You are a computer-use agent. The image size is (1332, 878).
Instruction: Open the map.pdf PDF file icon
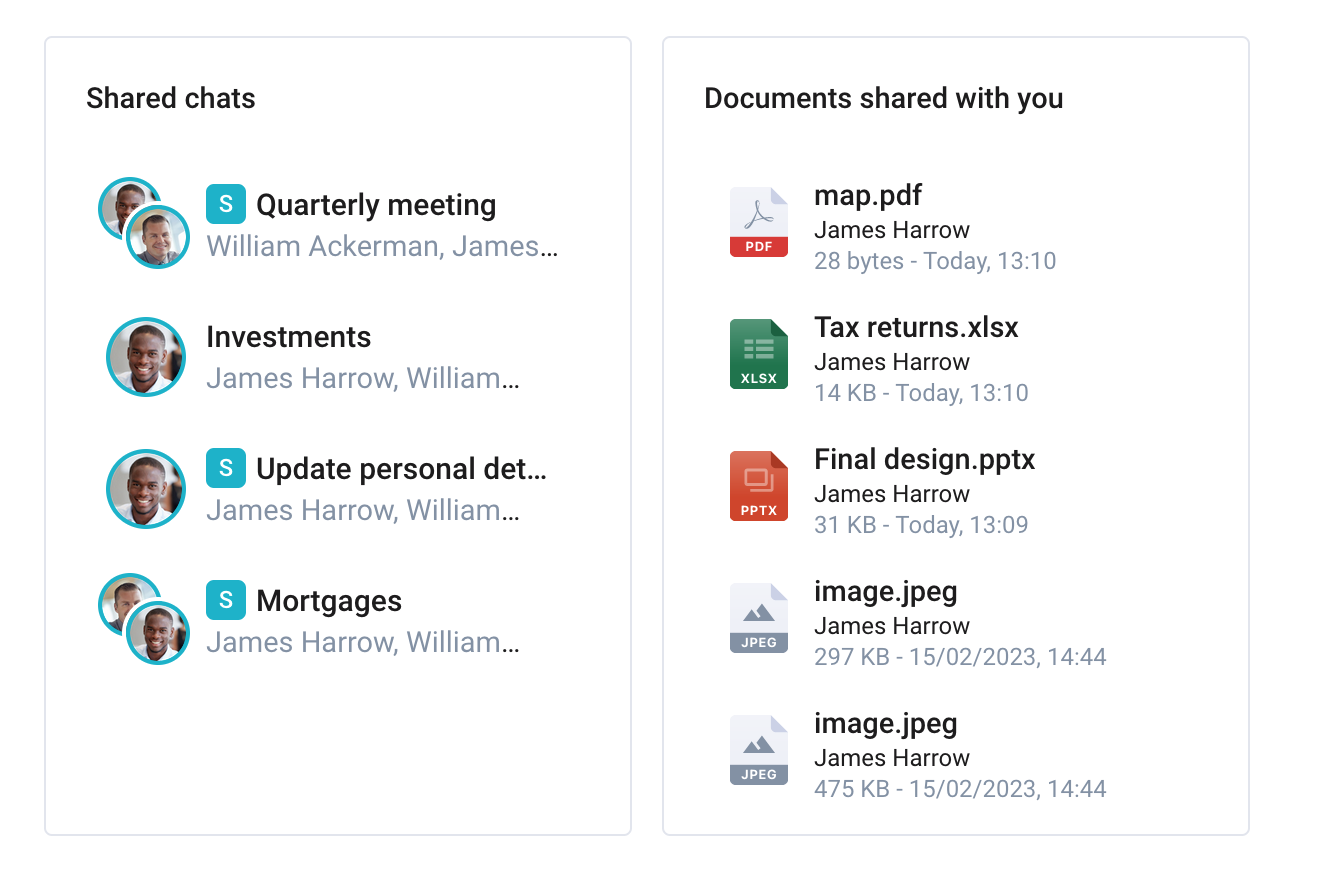[759, 222]
